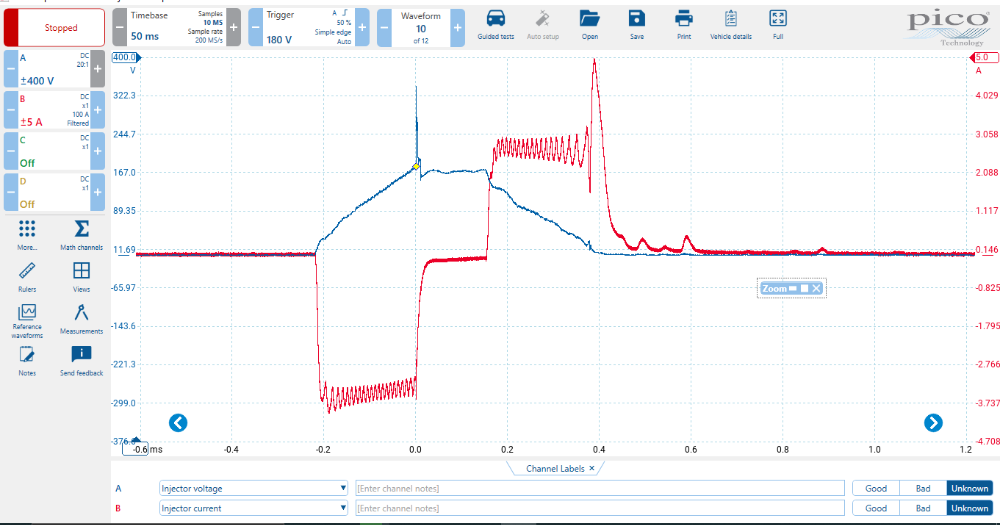Open Vehicle details clipboard icon
The width and height of the screenshot is (1000, 525).
[x=730, y=20]
